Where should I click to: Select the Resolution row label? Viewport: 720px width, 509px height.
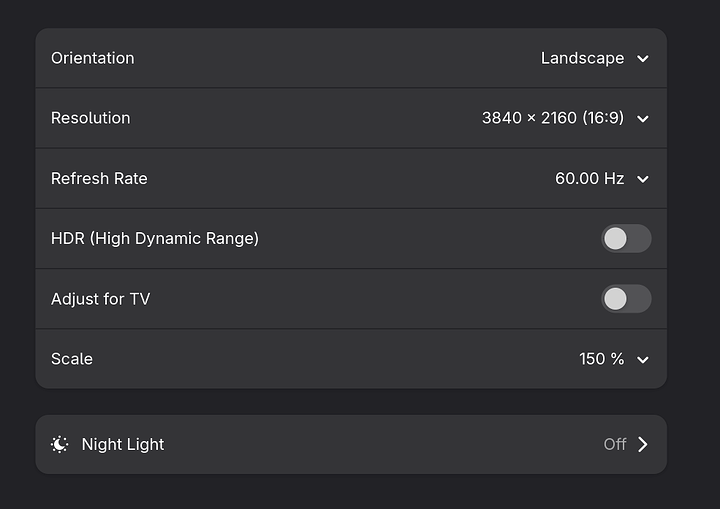(x=90, y=118)
